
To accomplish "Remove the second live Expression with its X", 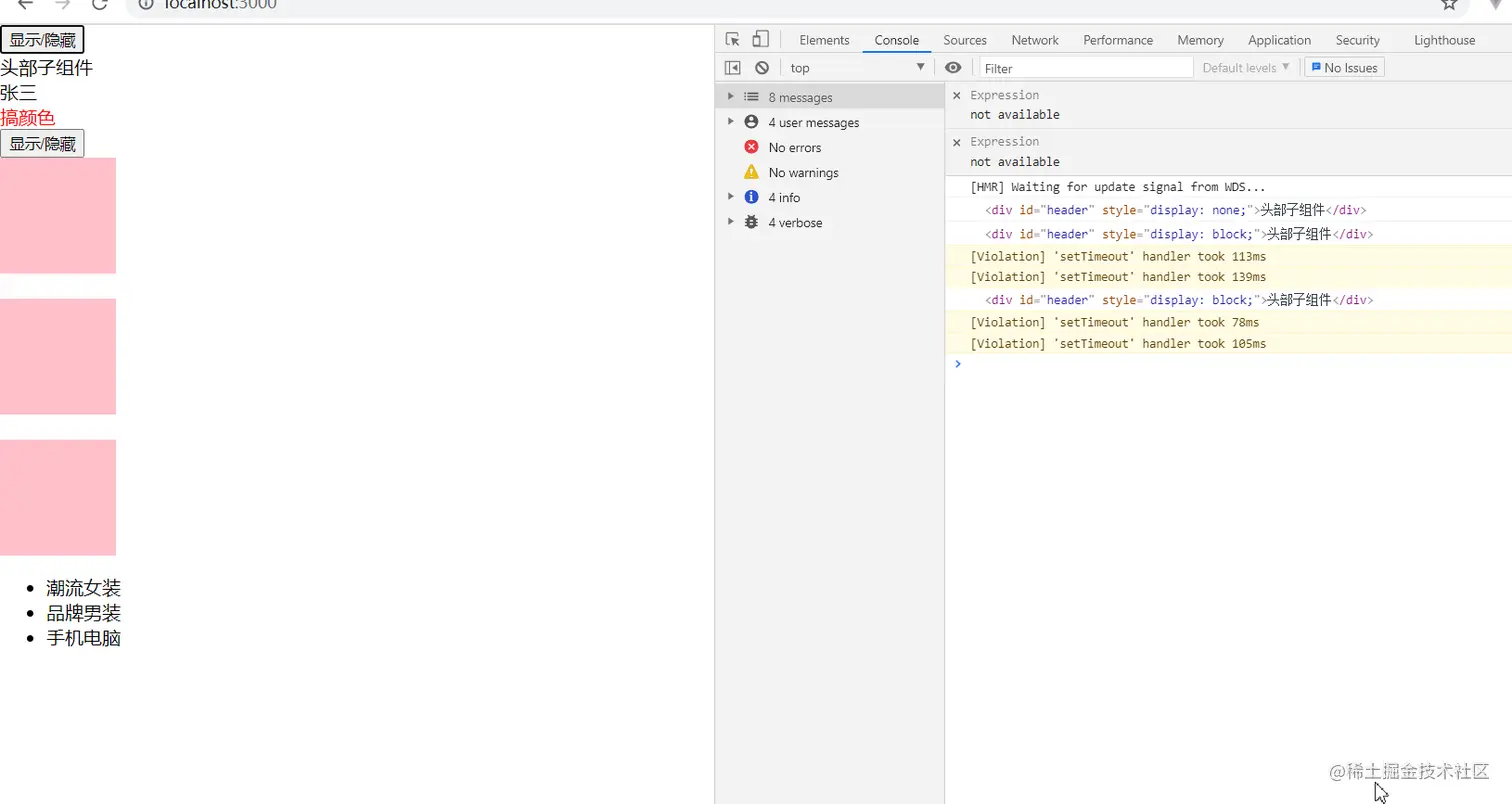I will tap(956, 142).
